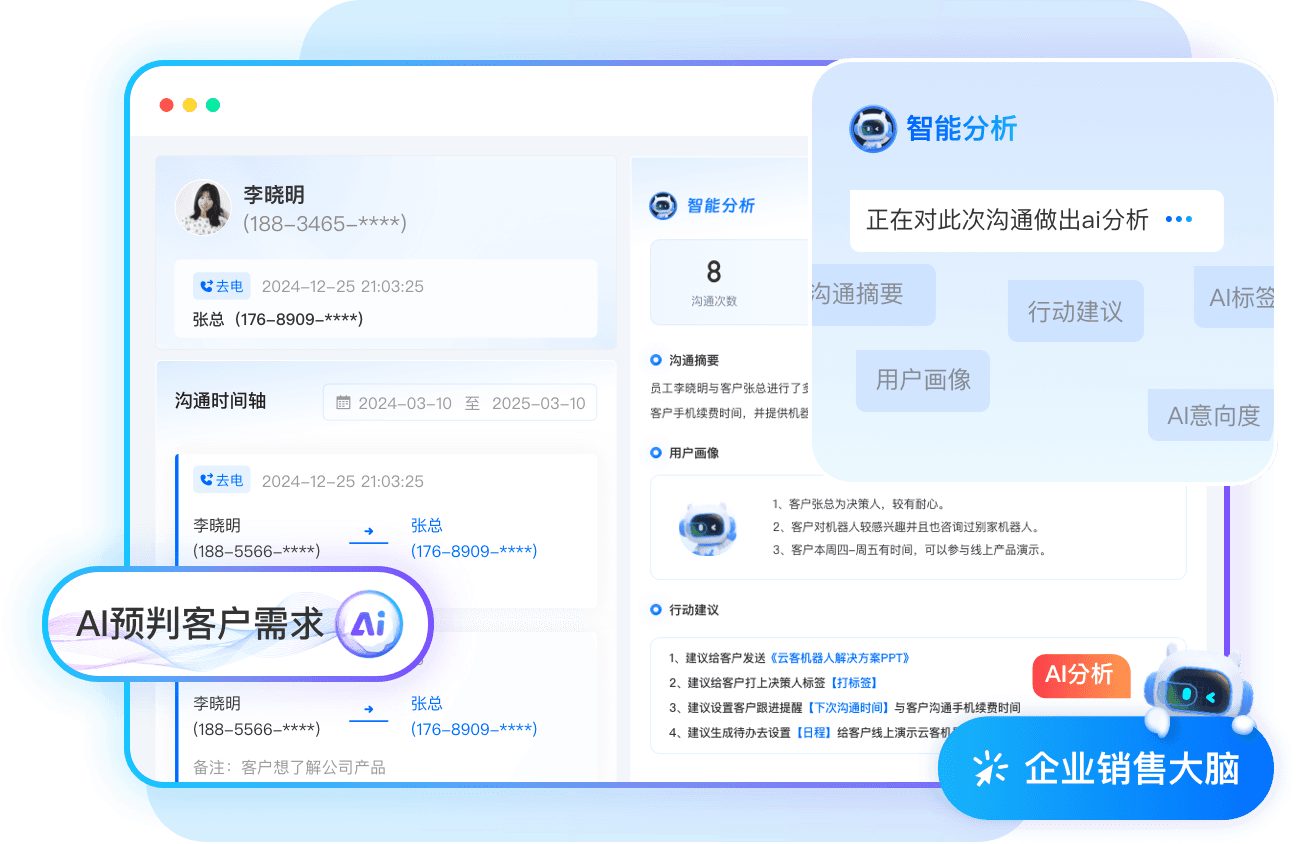
Task: Click the AI预判客户需求 badge
Action: [239, 624]
